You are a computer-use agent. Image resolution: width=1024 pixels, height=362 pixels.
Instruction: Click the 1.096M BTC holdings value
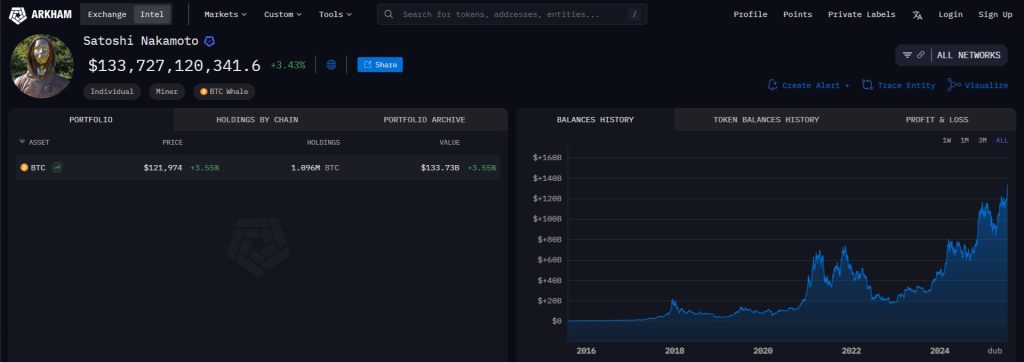tap(315, 168)
